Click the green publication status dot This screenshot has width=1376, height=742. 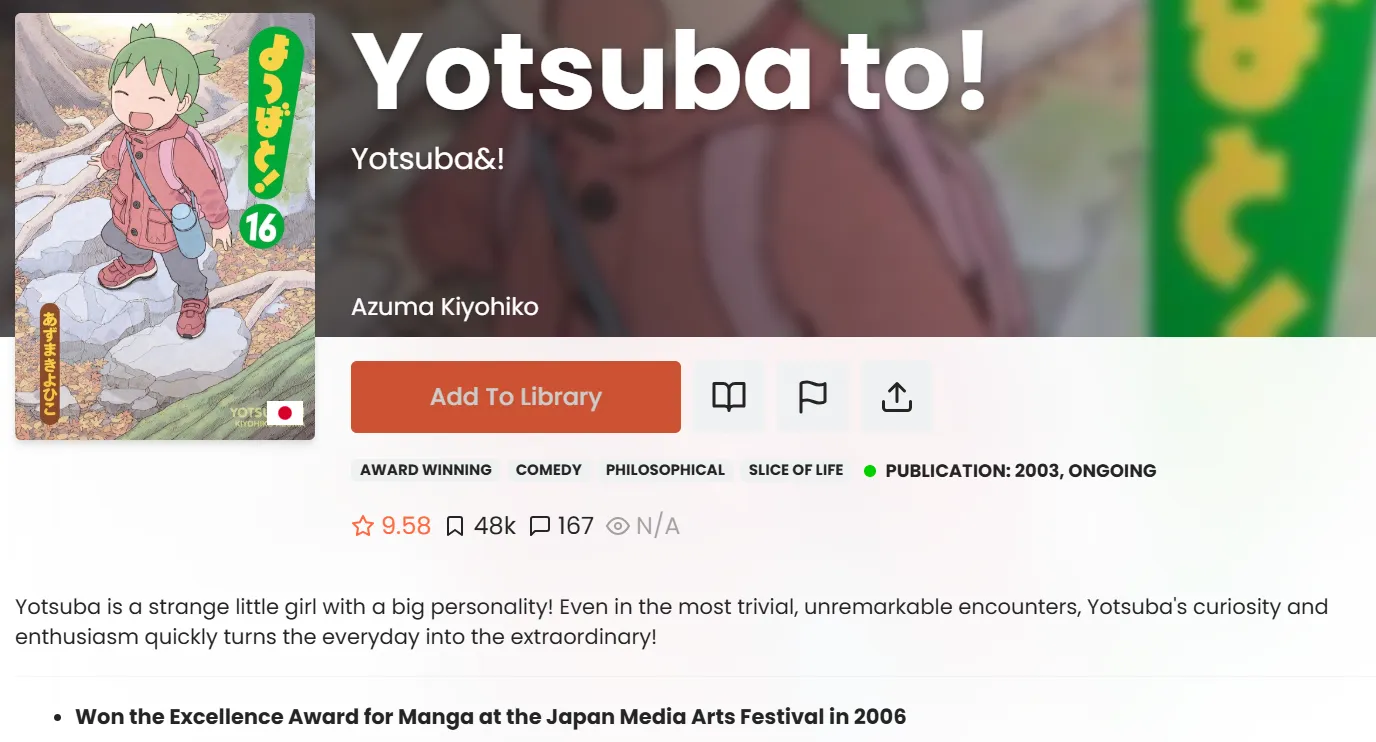coord(870,471)
